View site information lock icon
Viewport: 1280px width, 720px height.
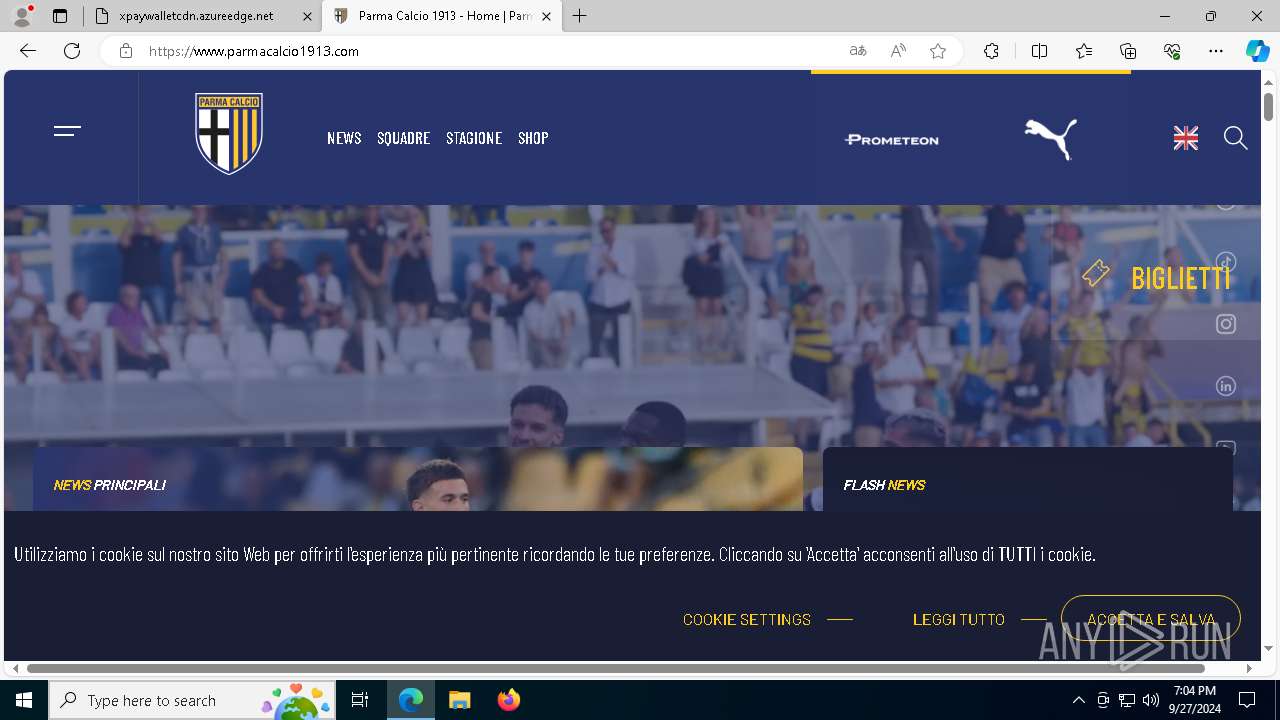[126, 51]
